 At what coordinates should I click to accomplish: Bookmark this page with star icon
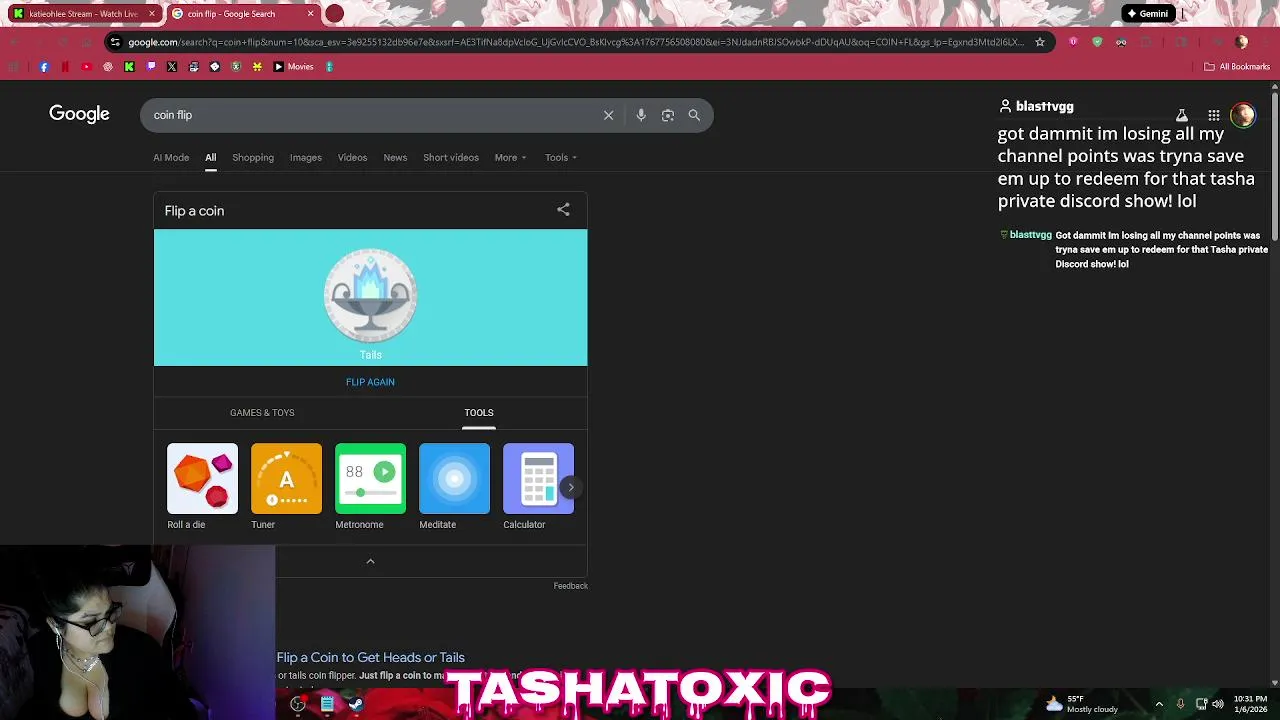pos(1040,42)
